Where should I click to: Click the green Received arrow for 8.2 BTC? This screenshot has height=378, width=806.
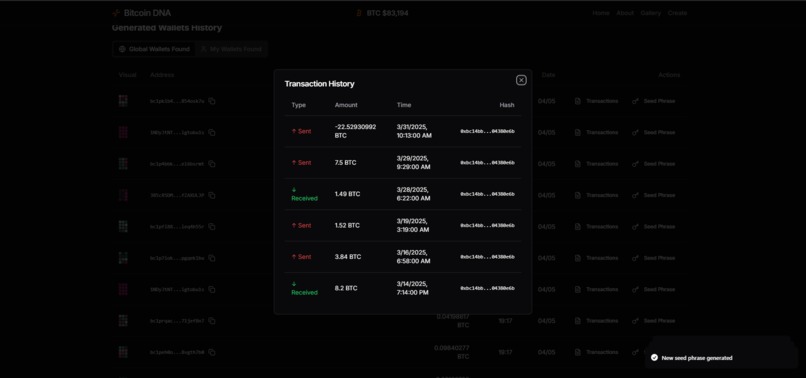tap(294, 284)
